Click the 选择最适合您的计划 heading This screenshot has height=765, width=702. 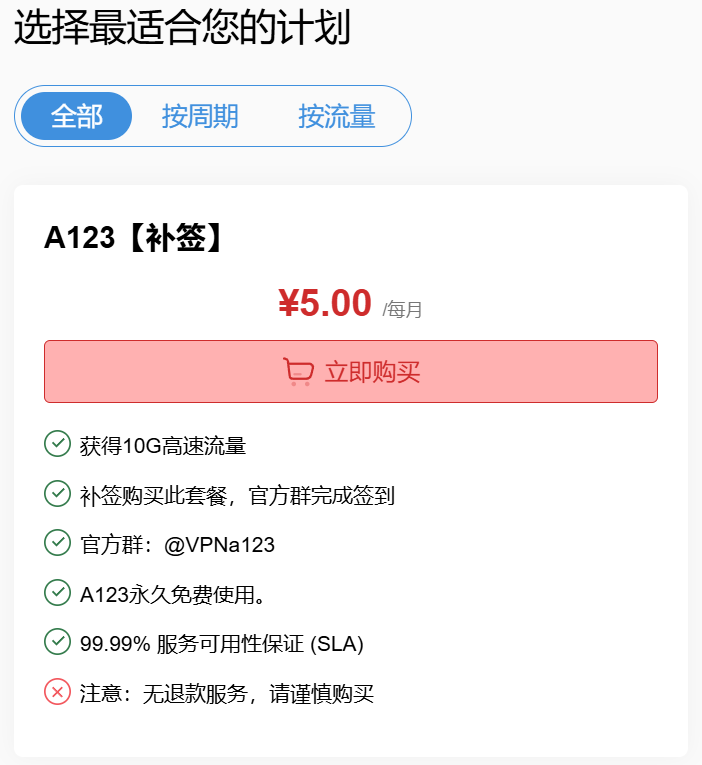pyautogui.click(x=182, y=27)
